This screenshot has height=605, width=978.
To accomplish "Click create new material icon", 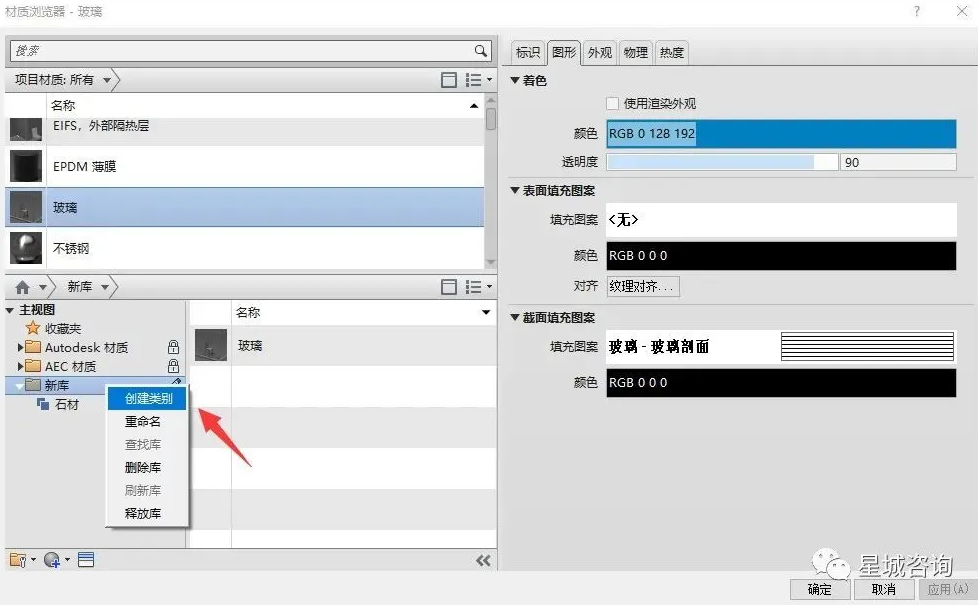I will point(56,559).
